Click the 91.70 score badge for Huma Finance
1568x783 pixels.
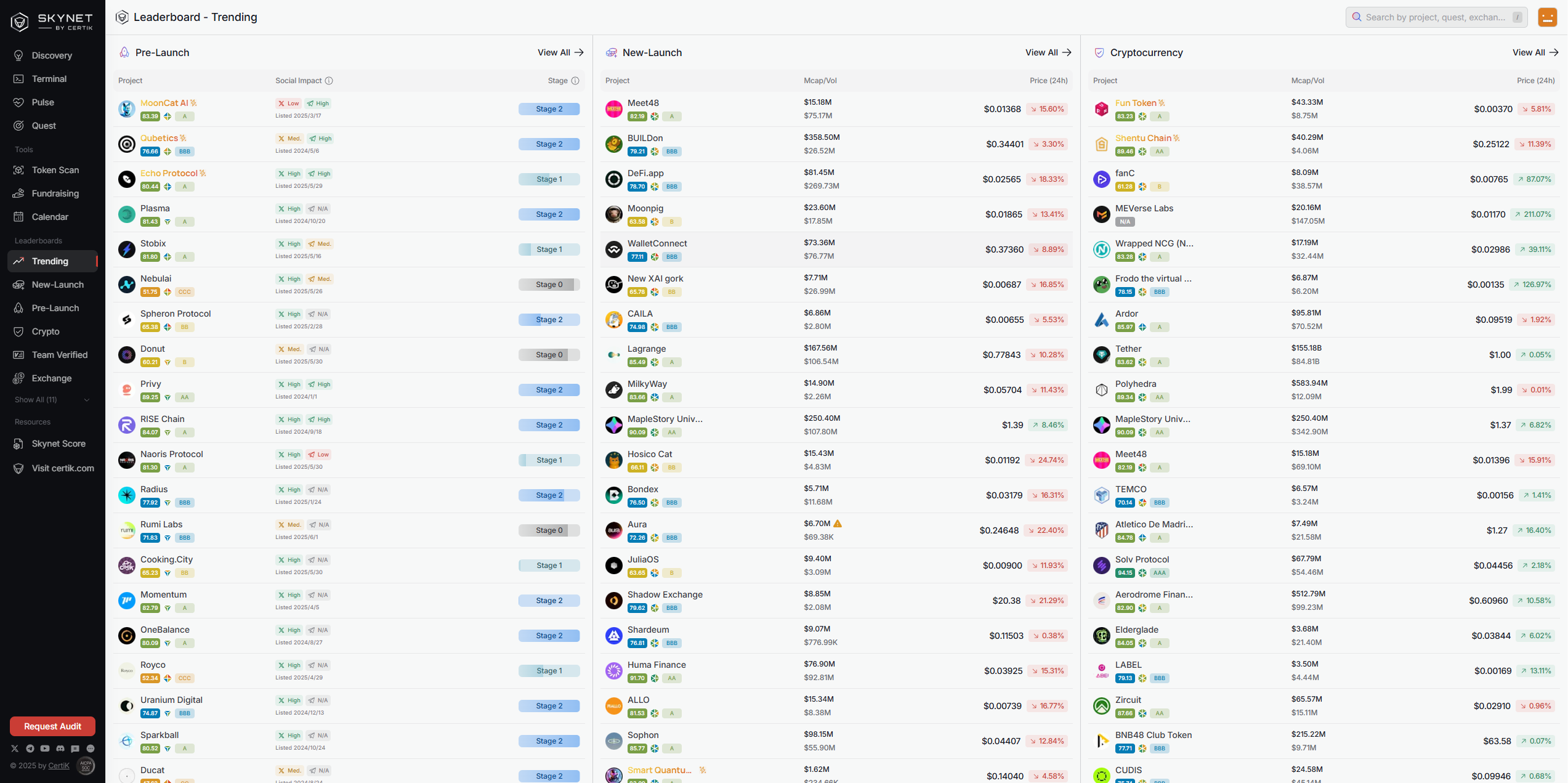coord(637,678)
